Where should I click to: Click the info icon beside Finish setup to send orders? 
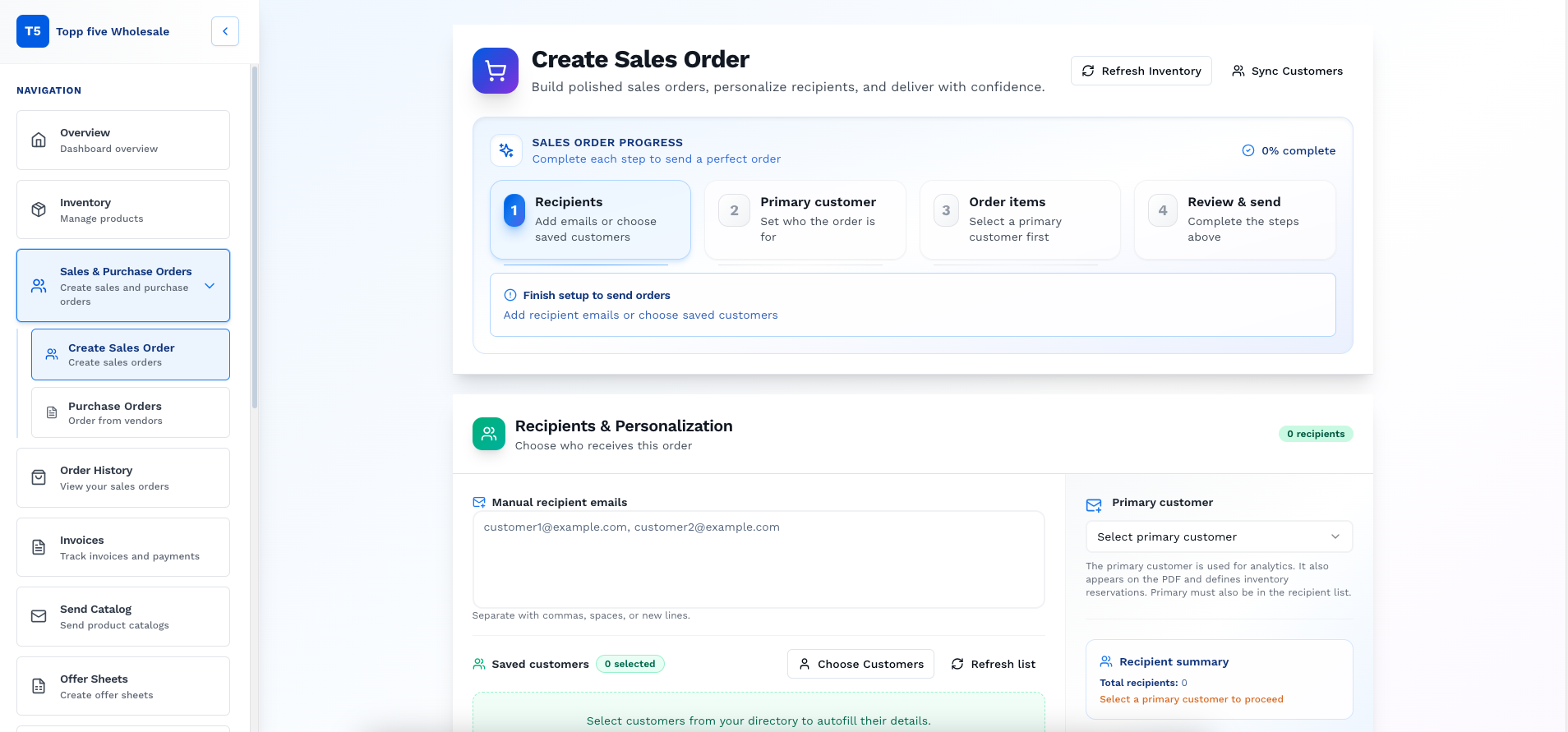[x=510, y=295]
